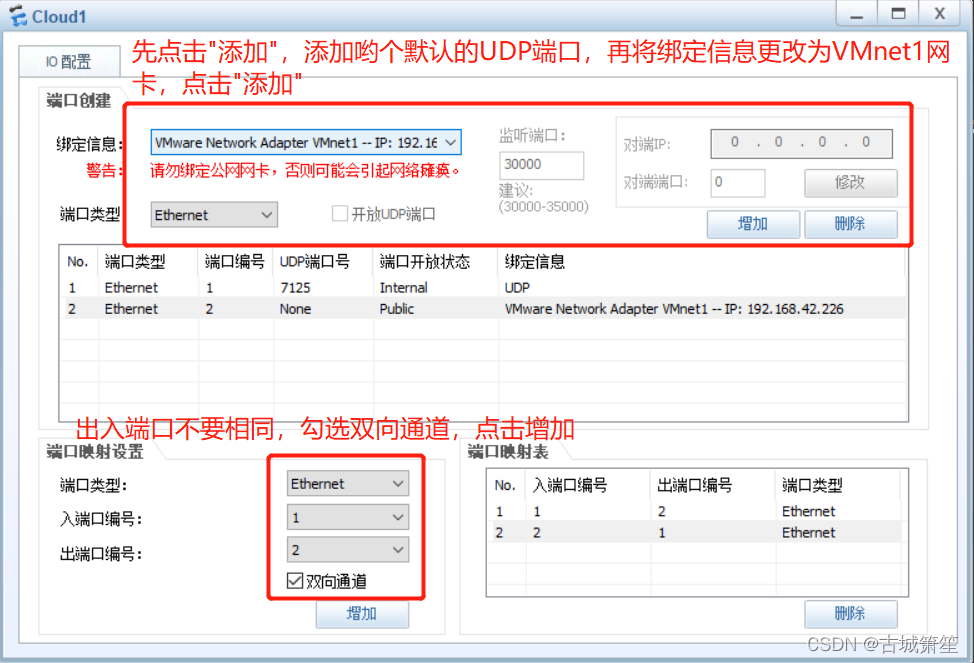Expand the 端口类型 Ethernet dropdown in 端口创建

(x=266, y=215)
